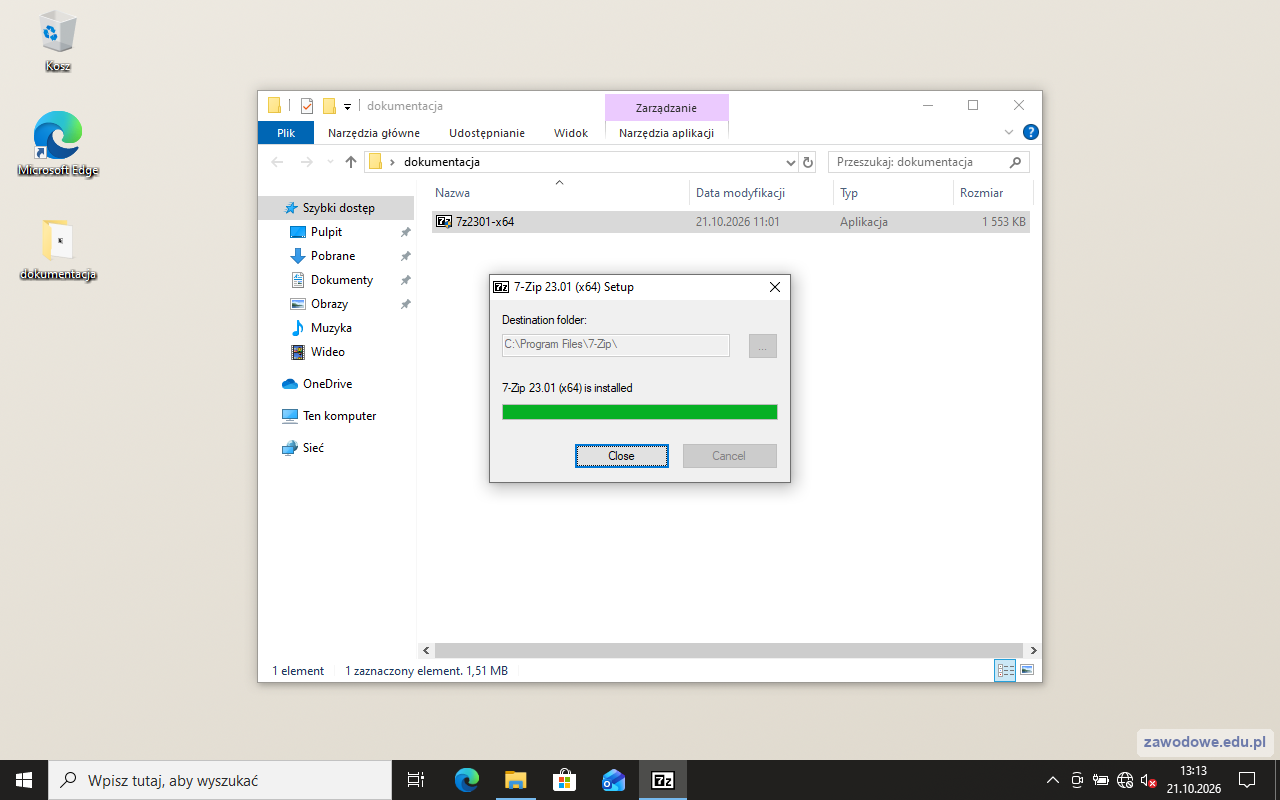Open the Outlook mail app on taskbar
This screenshot has width=1280, height=800.
tap(613, 780)
